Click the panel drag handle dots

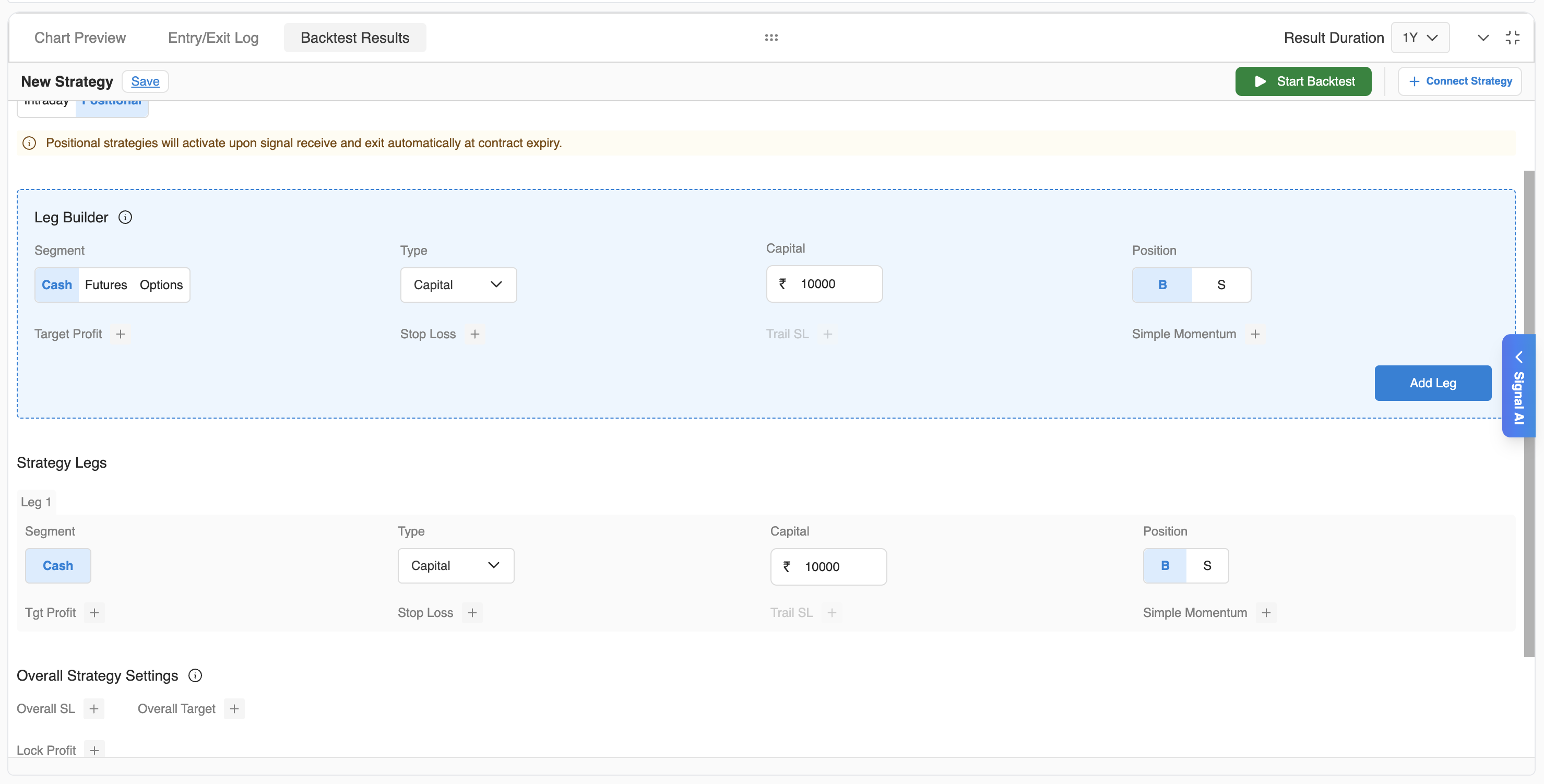click(x=771, y=38)
